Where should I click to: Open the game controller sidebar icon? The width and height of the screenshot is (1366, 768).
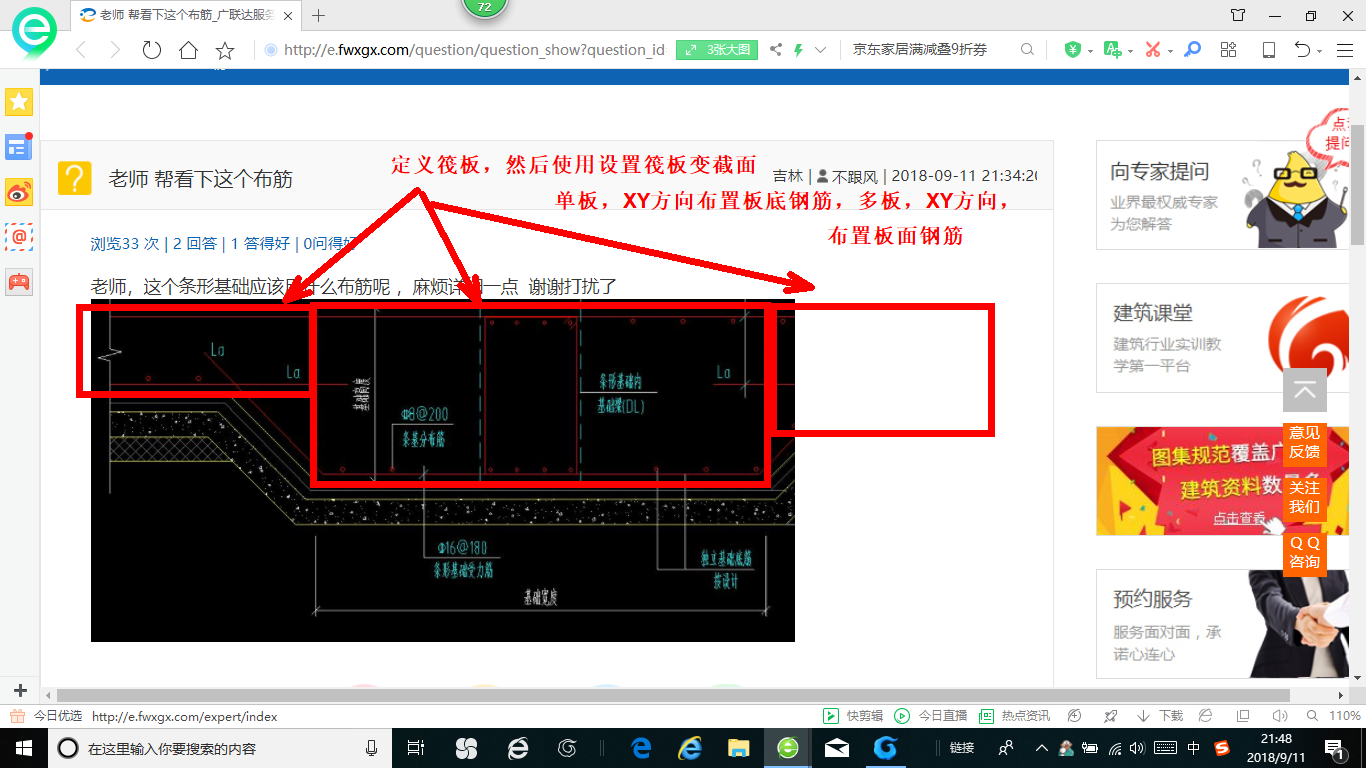click(x=19, y=282)
